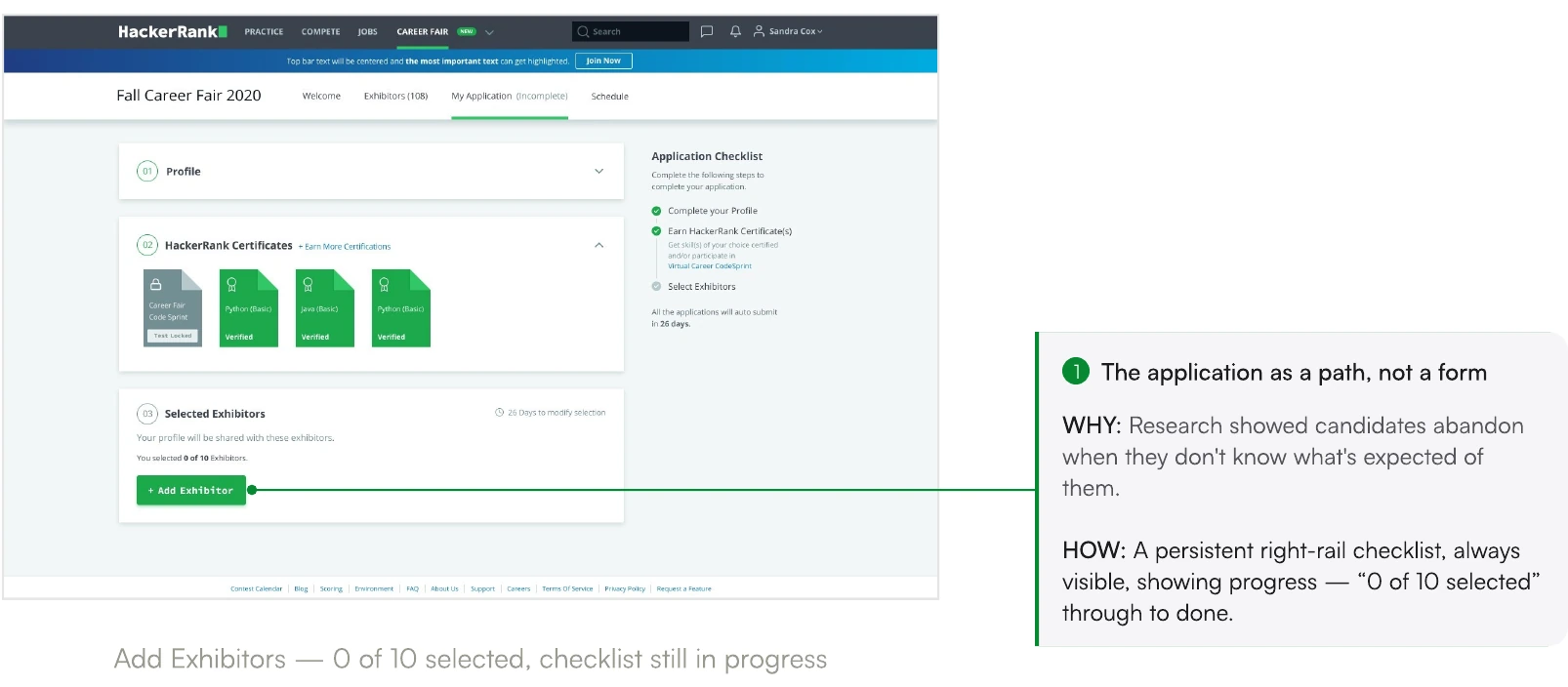The width and height of the screenshot is (1568, 687).
Task: Open the Jobs menu
Action: [367, 31]
